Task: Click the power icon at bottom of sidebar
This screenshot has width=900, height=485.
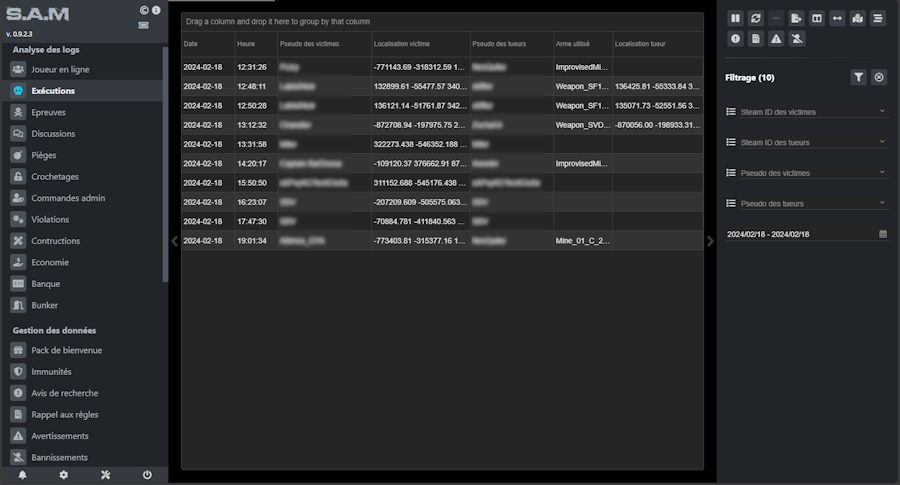Action: (x=147, y=475)
